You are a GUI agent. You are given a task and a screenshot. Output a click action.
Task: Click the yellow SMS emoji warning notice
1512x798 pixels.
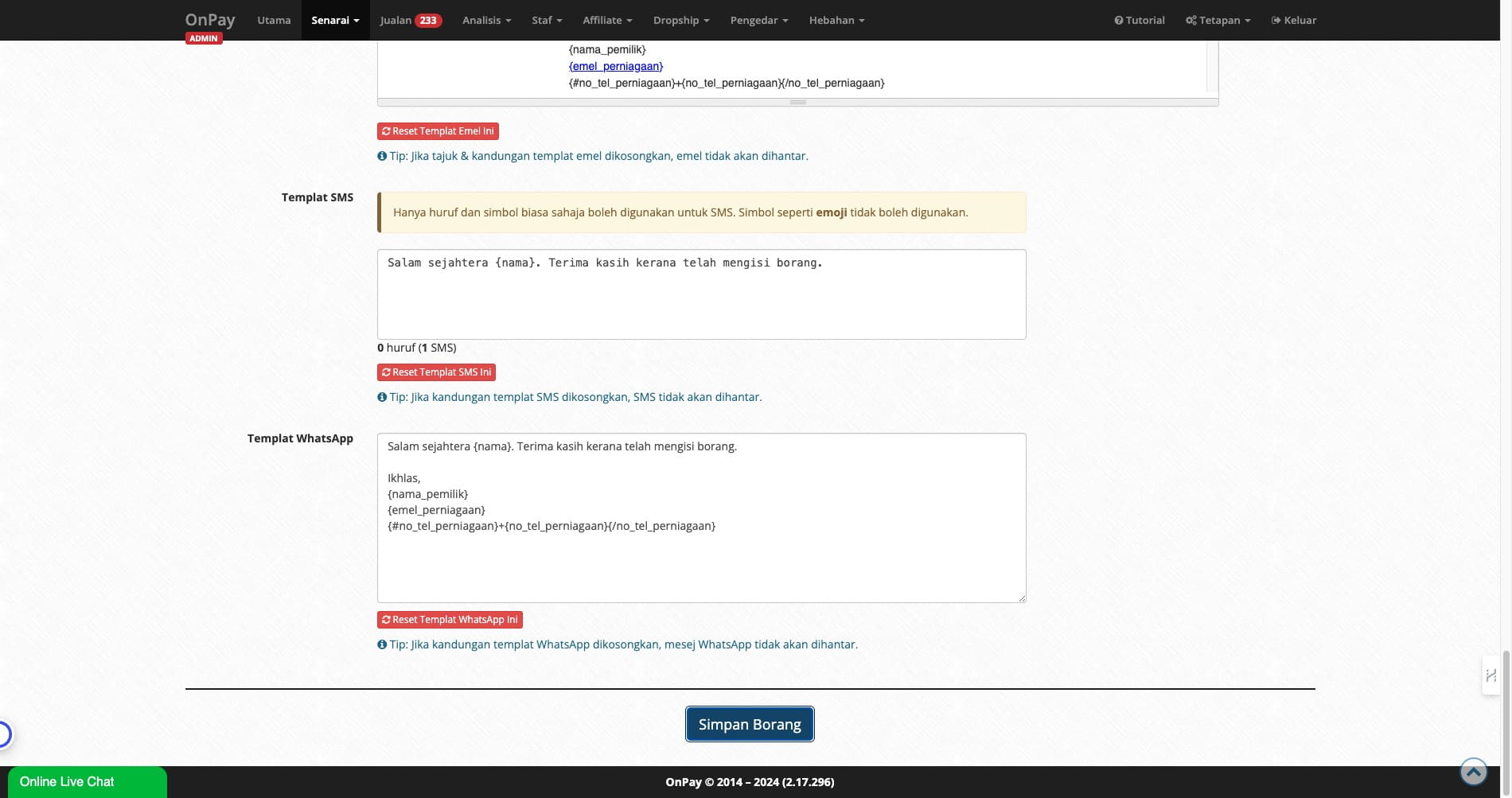(701, 212)
